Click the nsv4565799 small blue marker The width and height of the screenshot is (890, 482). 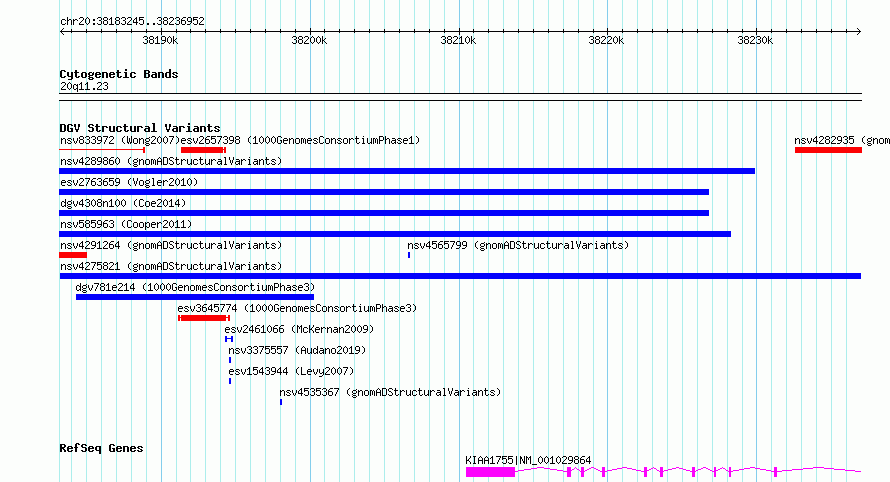(409, 255)
